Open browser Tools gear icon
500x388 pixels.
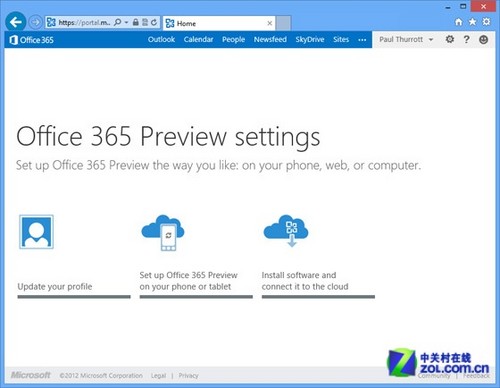tap(486, 22)
